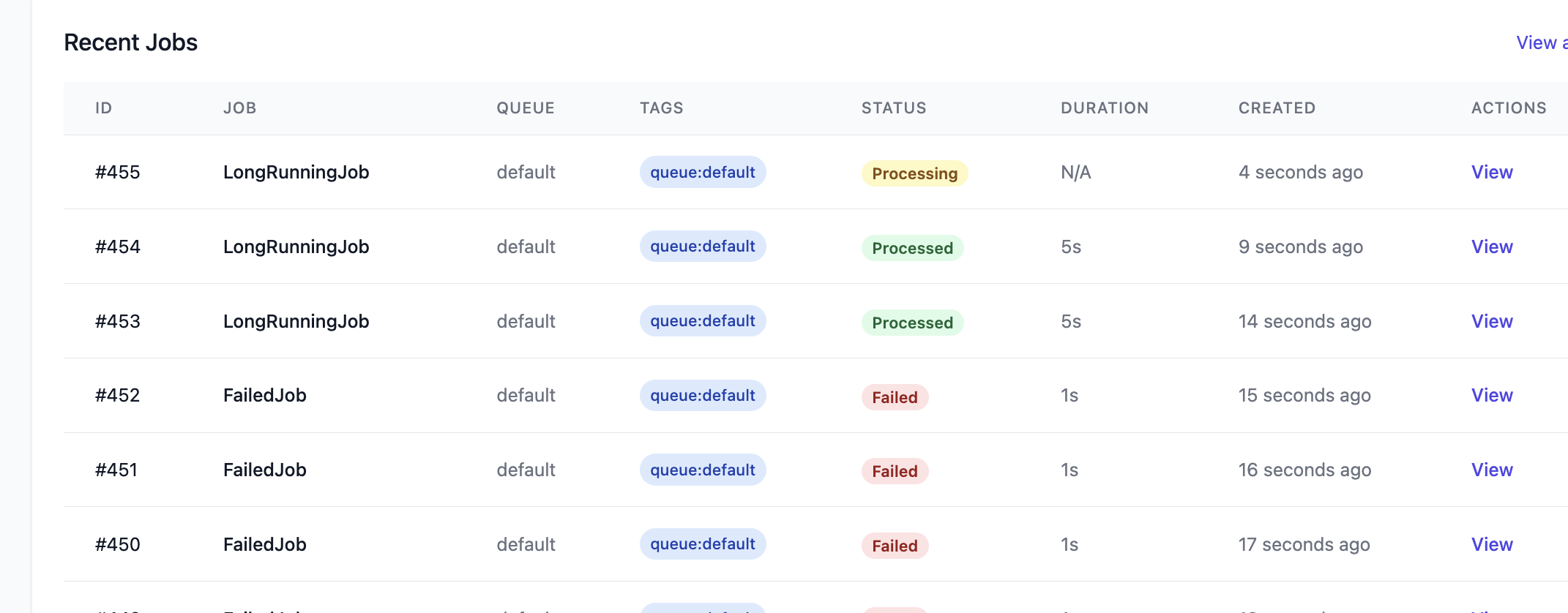Click the CREATED column header
Image resolution: width=1568 pixels, height=613 pixels.
tap(1277, 108)
